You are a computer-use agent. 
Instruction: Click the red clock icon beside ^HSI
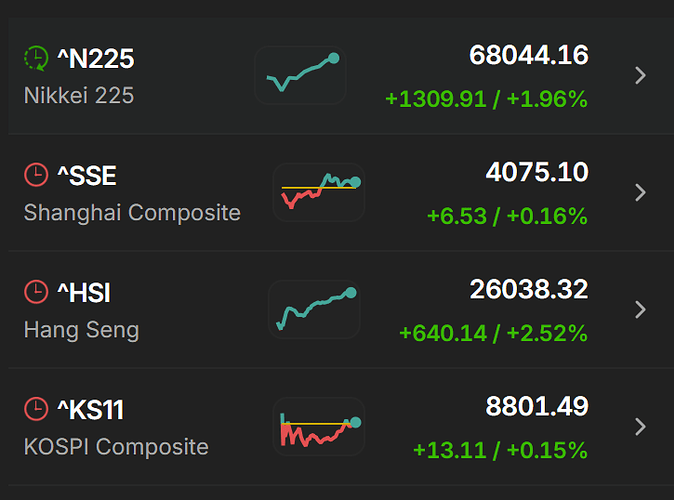tap(36, 292)
